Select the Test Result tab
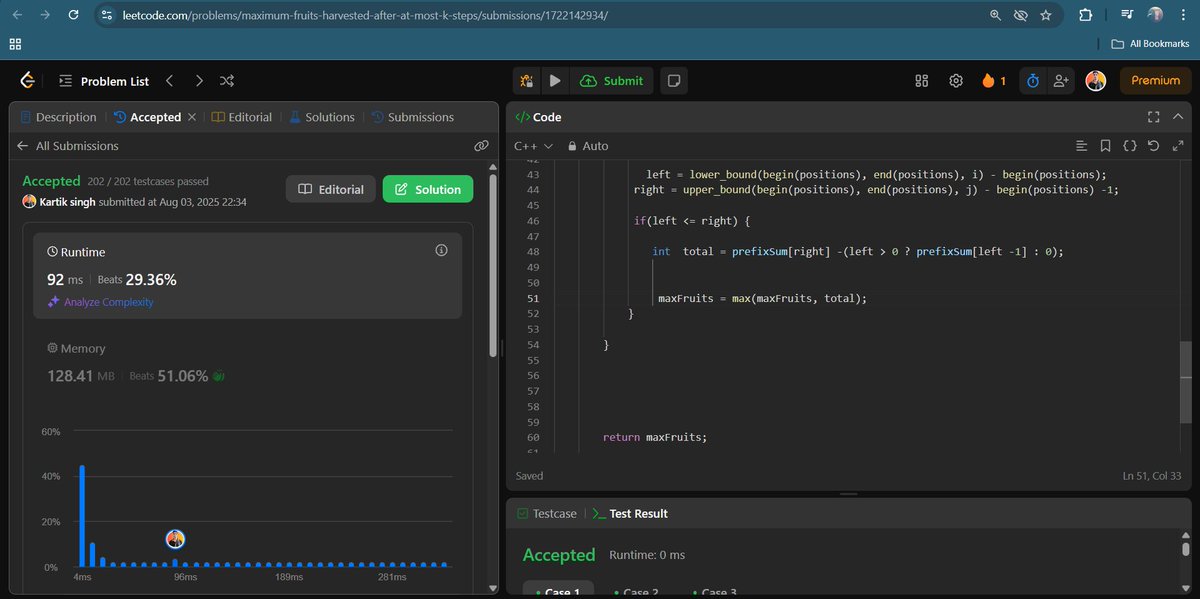The height and width of the screenshot is (599, 1200). click(630, 513)
